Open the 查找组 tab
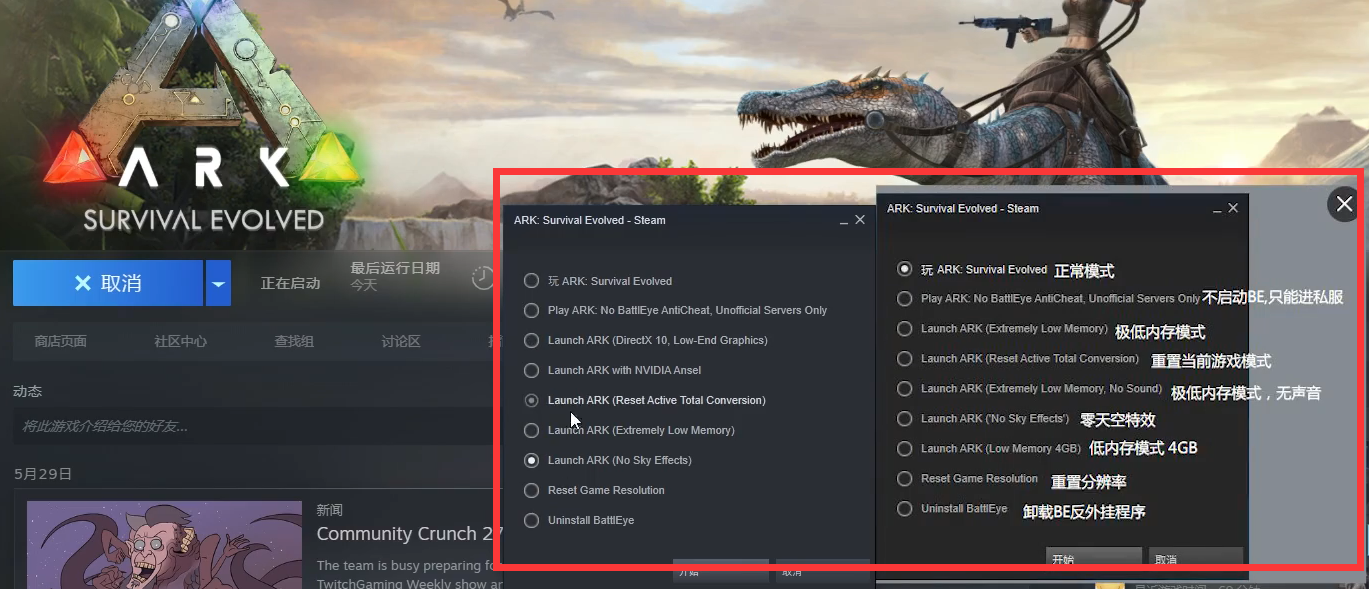The height and width of the screenshot is (589, 1369). point(294,341)
